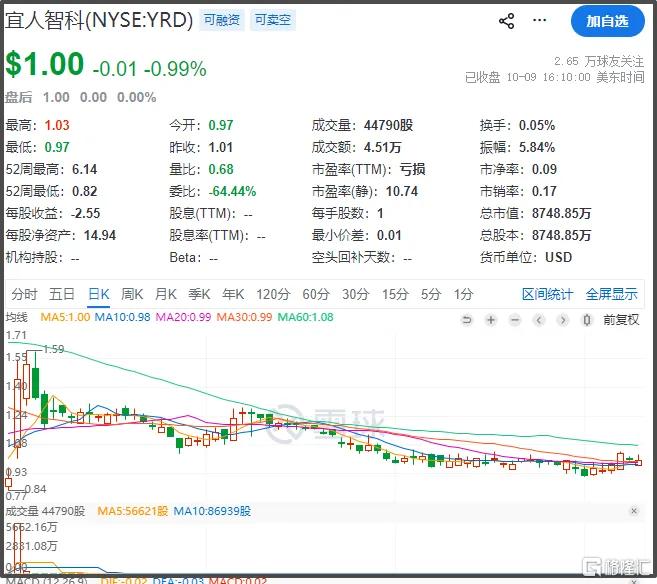
Task: Click the volume MA5:56621股 label
Action: pos(132,511)
